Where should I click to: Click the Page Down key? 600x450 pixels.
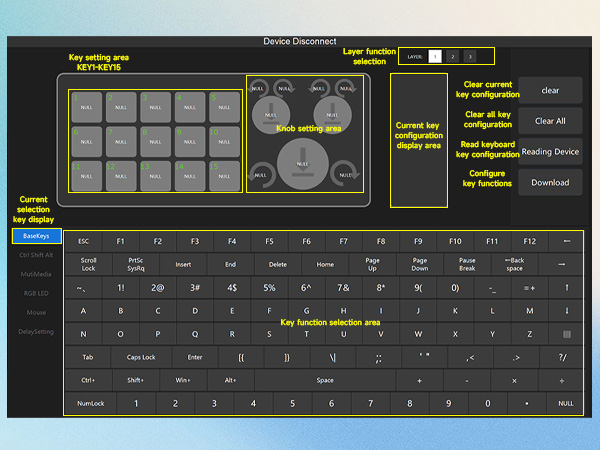pos(420,264)
